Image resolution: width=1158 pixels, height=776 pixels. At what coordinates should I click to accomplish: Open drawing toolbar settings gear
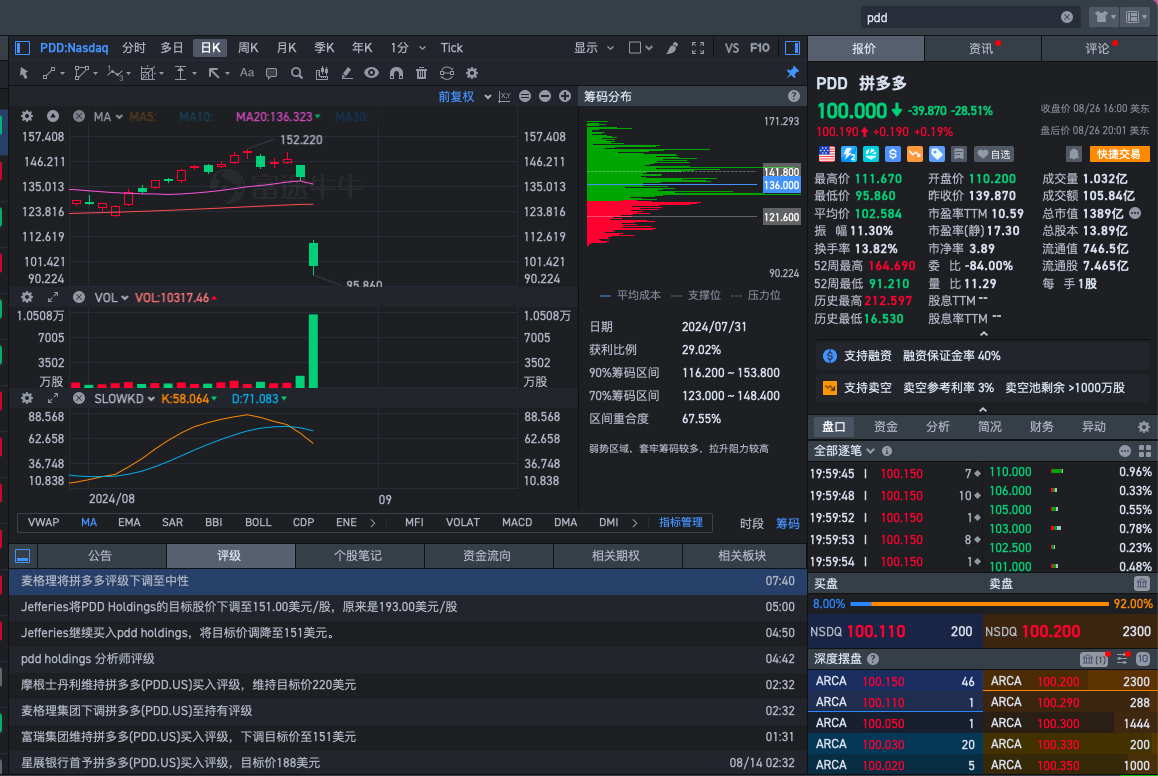[472, 73]
